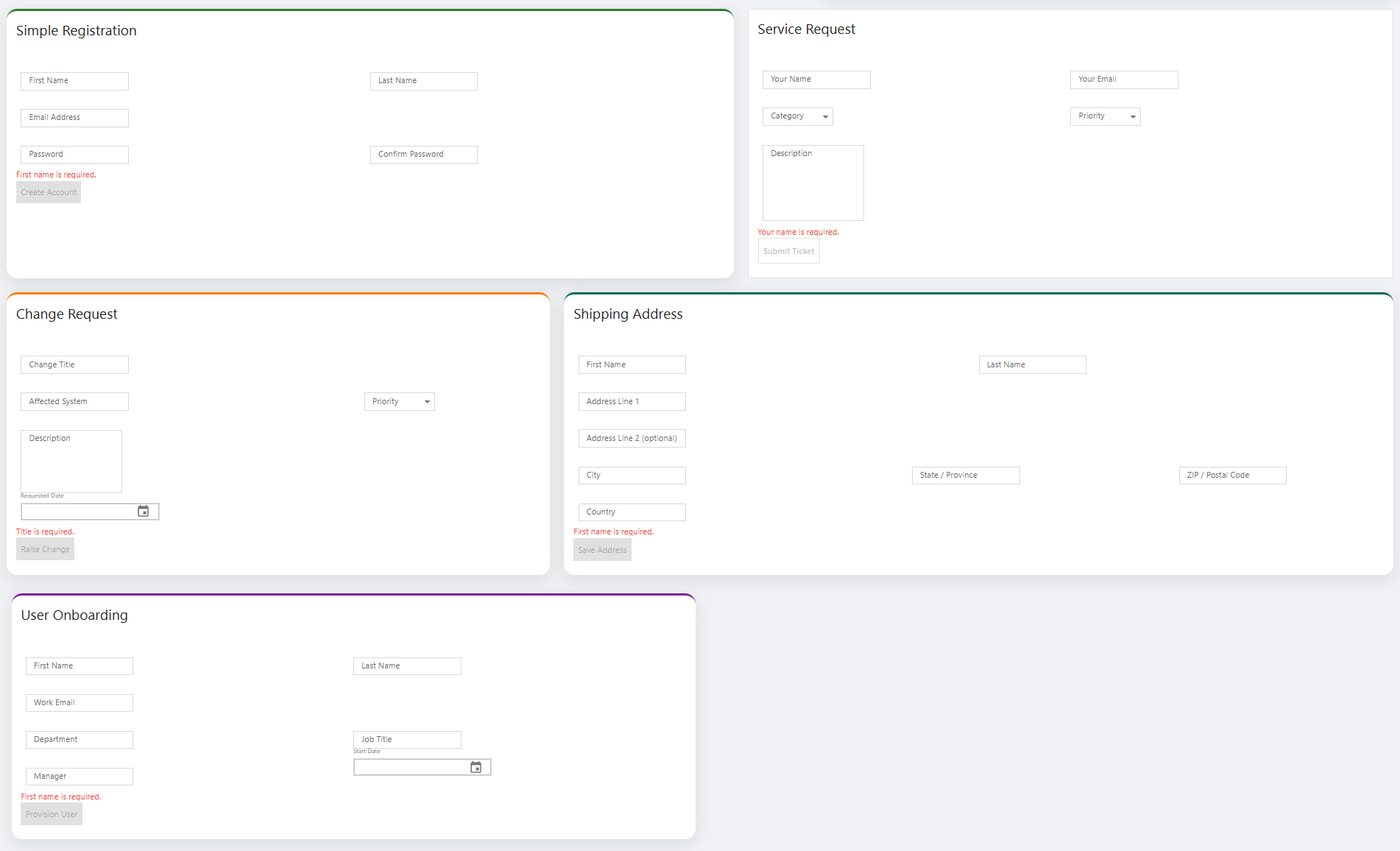Click the Address Line 1 field
This screenshot has height=851, width=1400.
coord(632,401)
